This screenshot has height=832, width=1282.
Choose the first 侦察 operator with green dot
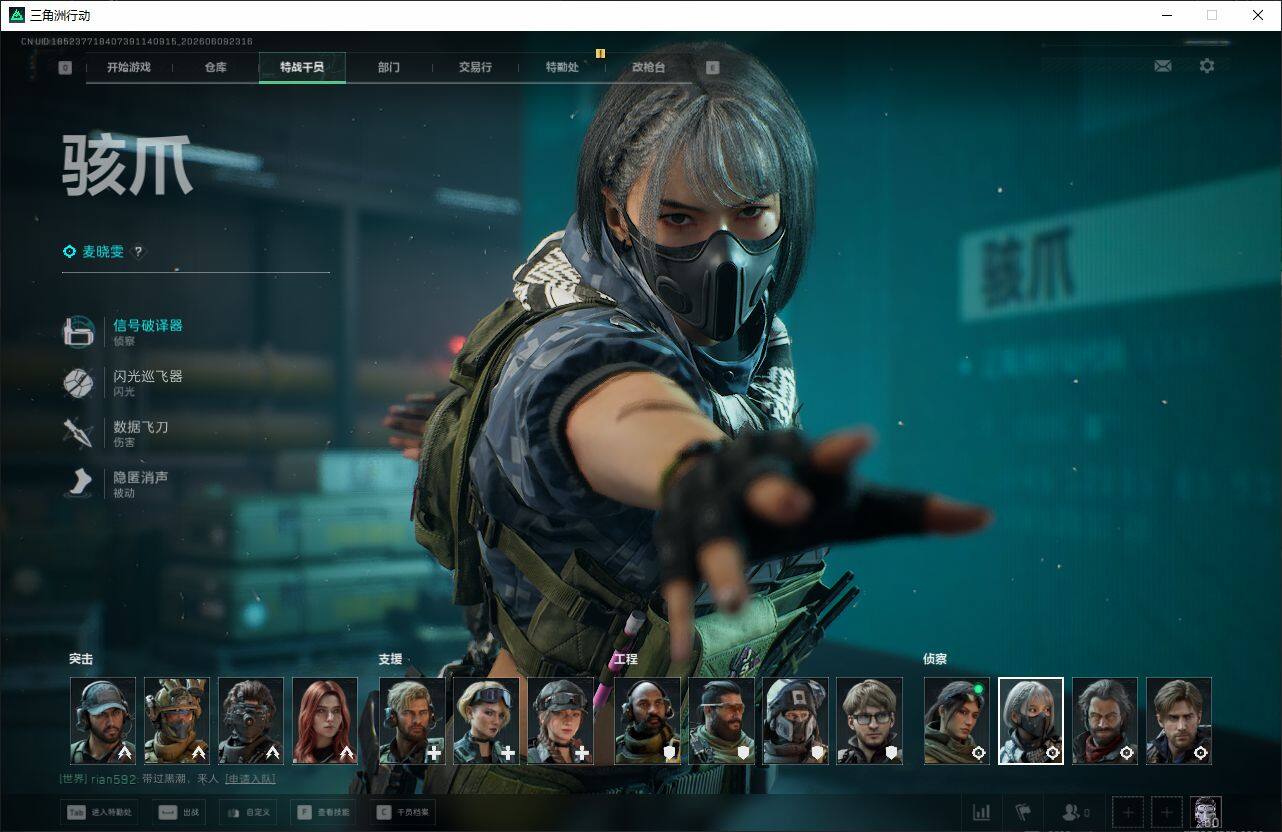tap(957, 721)
